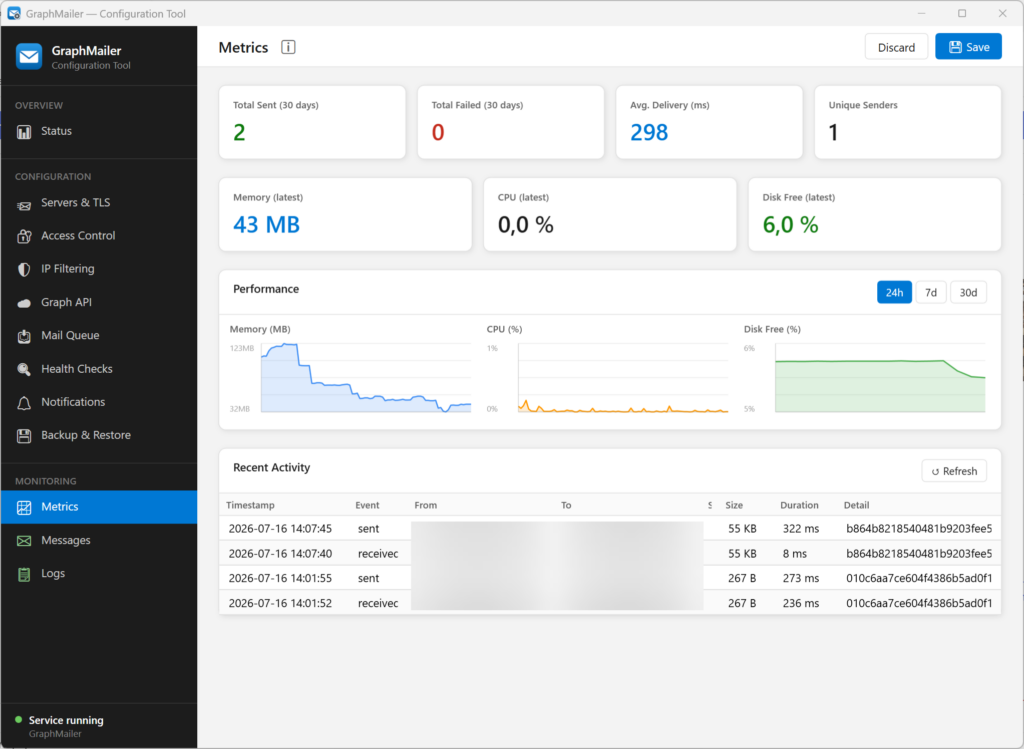Screen dimensions: 1024x749
Task: Click the Total Sent (30 days) card
Action: pyautogui.click(x=312, y=122)
